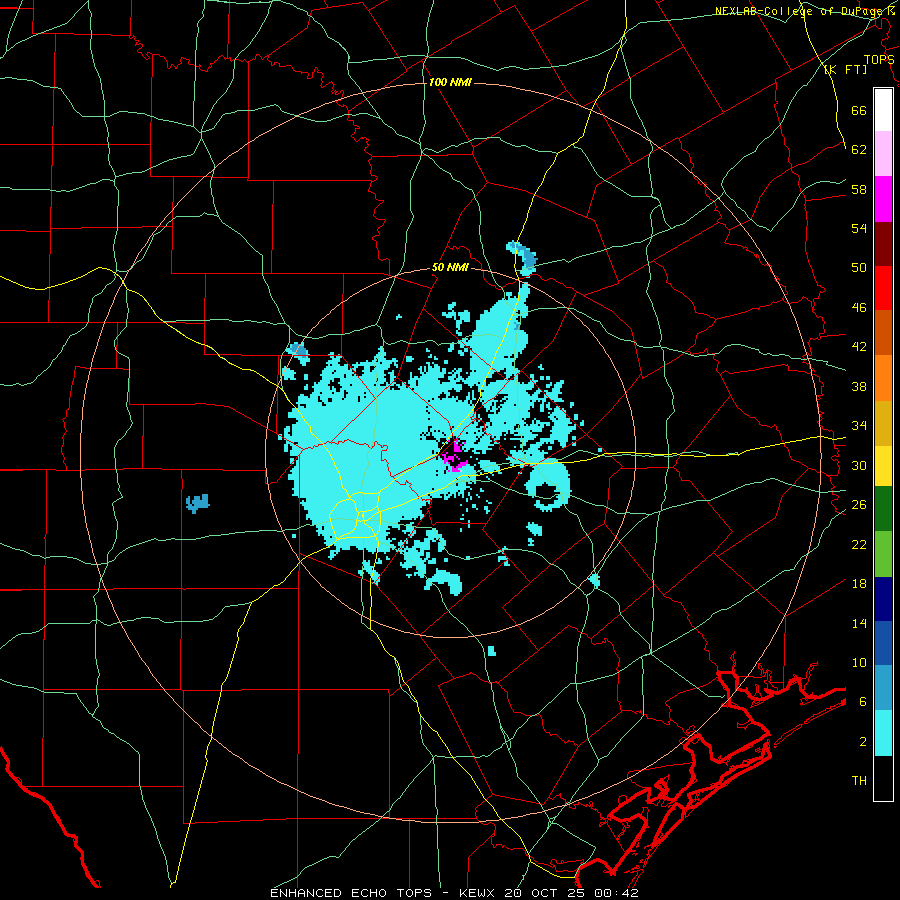Click the "22" legend value
This screenshot has height=900, width=900.
tap(859, 544)
